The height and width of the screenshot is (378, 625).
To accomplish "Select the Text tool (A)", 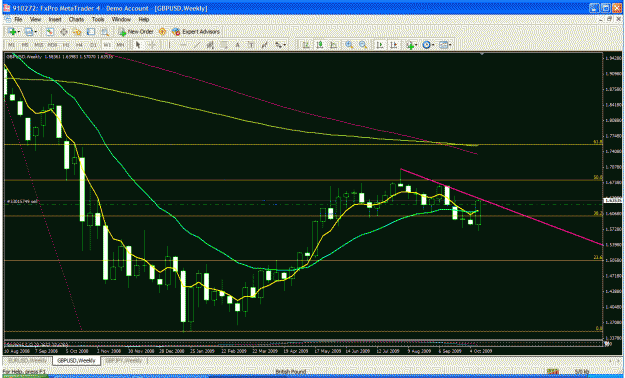I will 237,45.
